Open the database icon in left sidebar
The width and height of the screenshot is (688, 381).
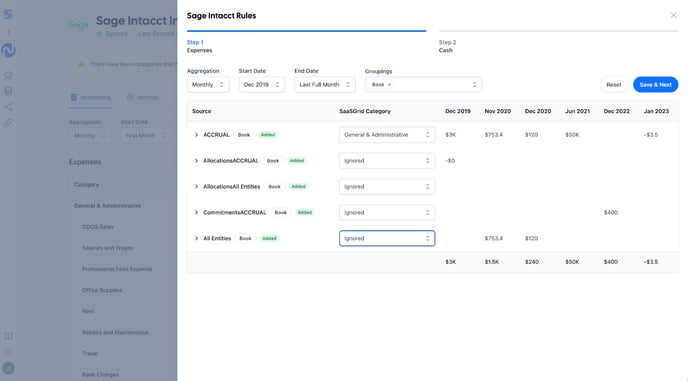(x=8, y=91)
